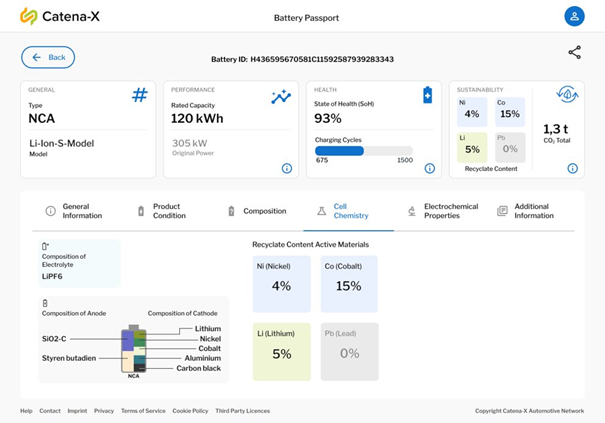
Task: Select the Composition tab
Action: click(x=257, y=211)
